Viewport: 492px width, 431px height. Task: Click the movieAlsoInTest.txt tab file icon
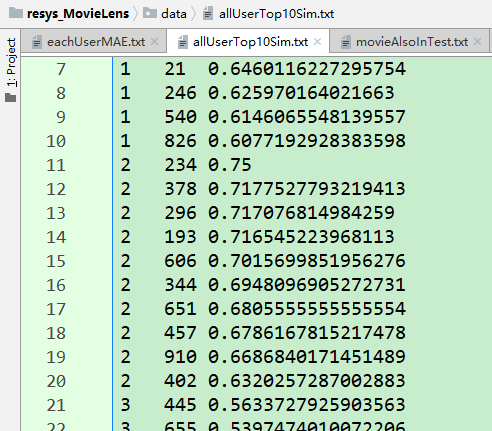346,42
